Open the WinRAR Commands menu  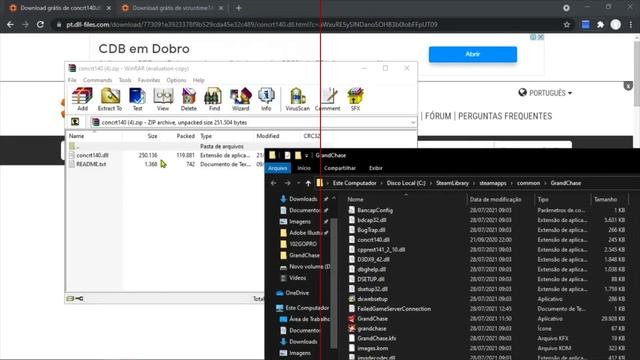97,80
